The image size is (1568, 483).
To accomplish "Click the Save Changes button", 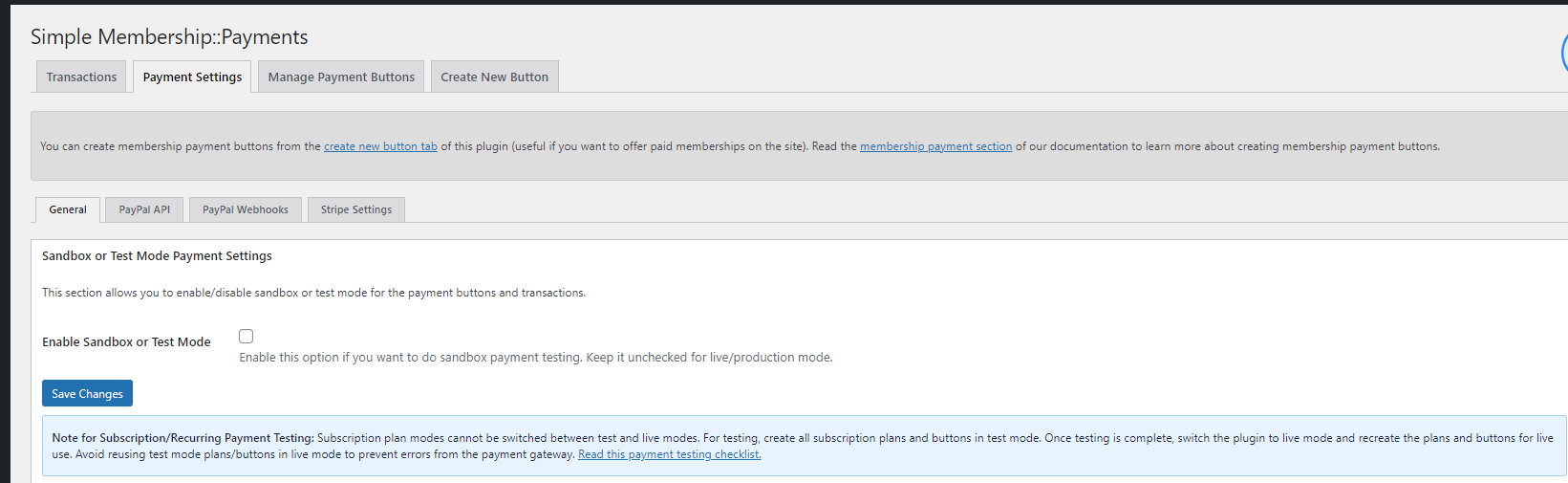I will coord(87,393).
